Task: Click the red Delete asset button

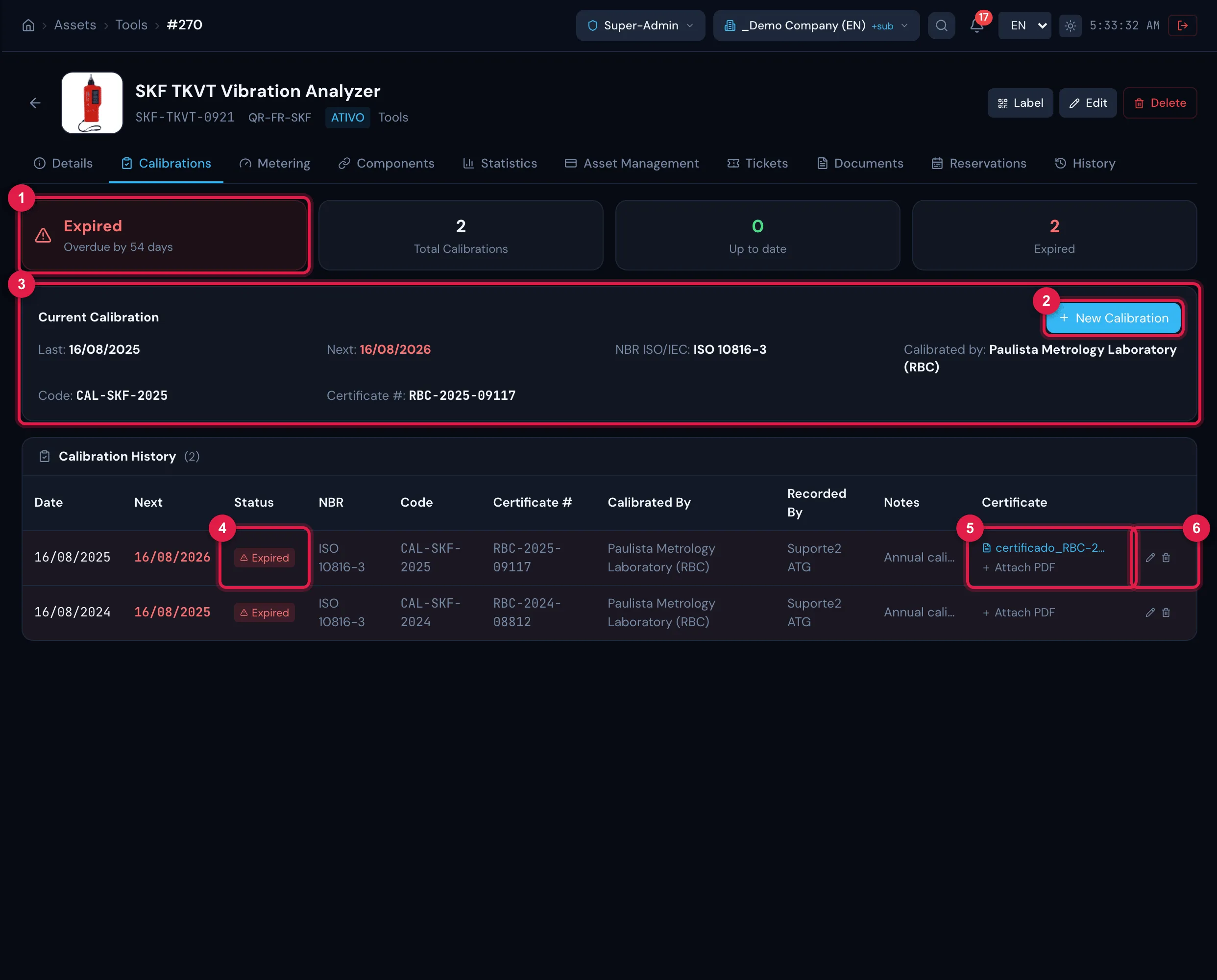Action: [1159, 103]
